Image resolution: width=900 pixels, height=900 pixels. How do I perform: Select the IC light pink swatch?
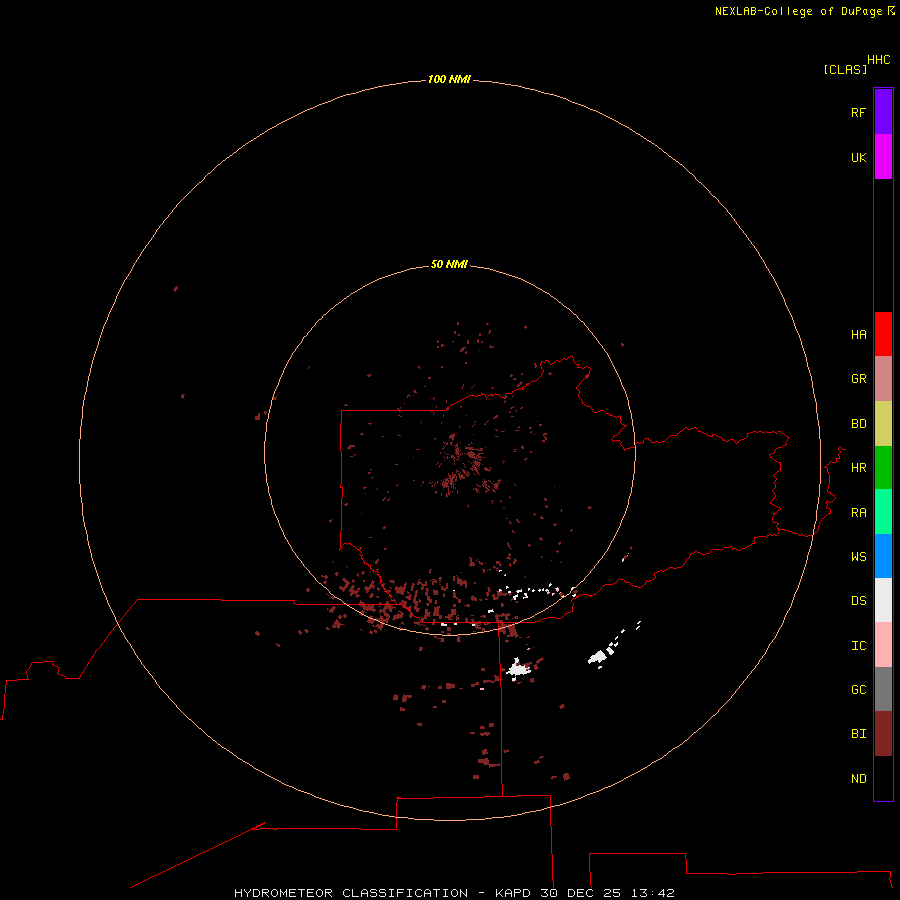pos(883,645)
